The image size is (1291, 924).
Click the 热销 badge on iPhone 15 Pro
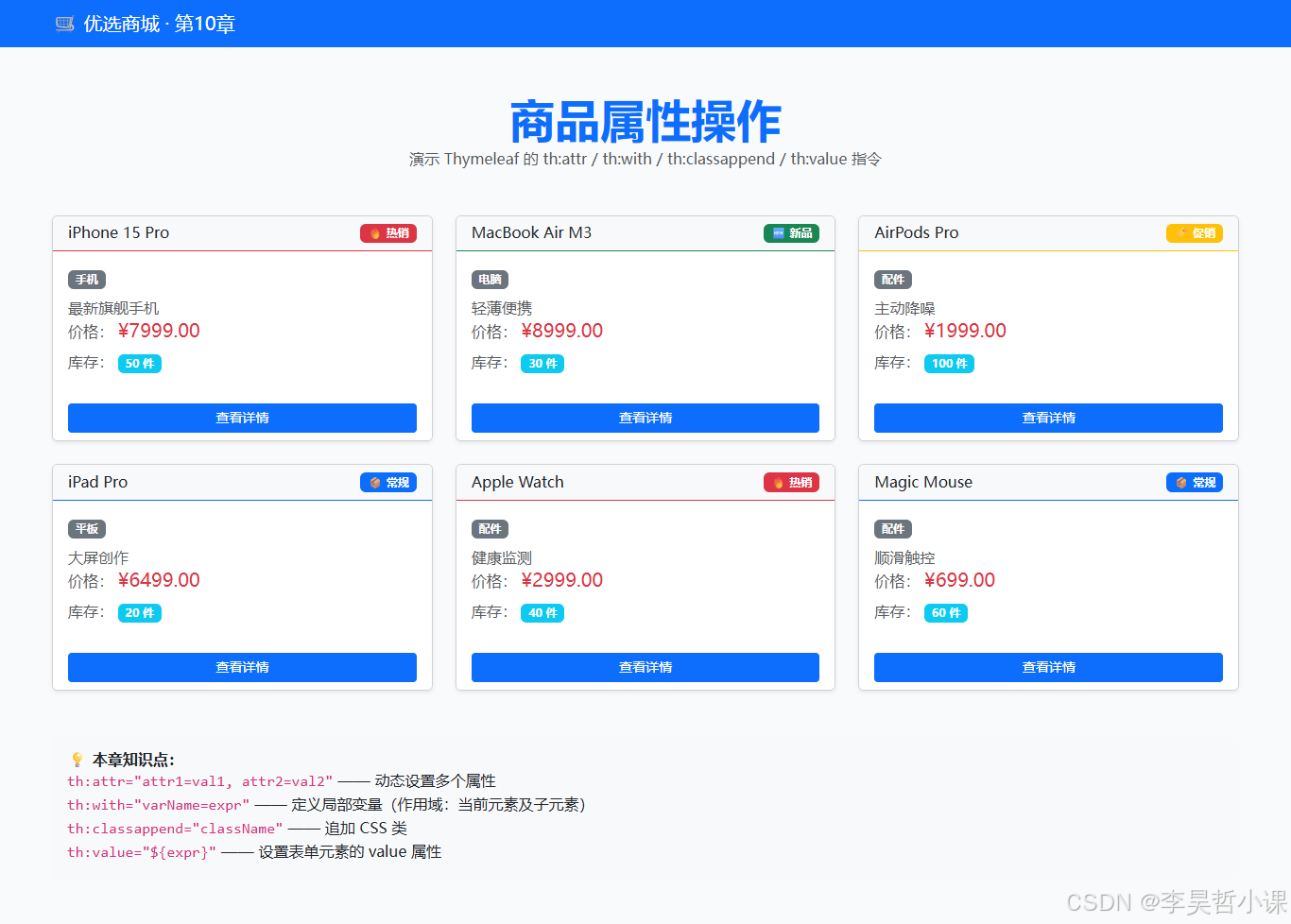click(x=388, y=233)
